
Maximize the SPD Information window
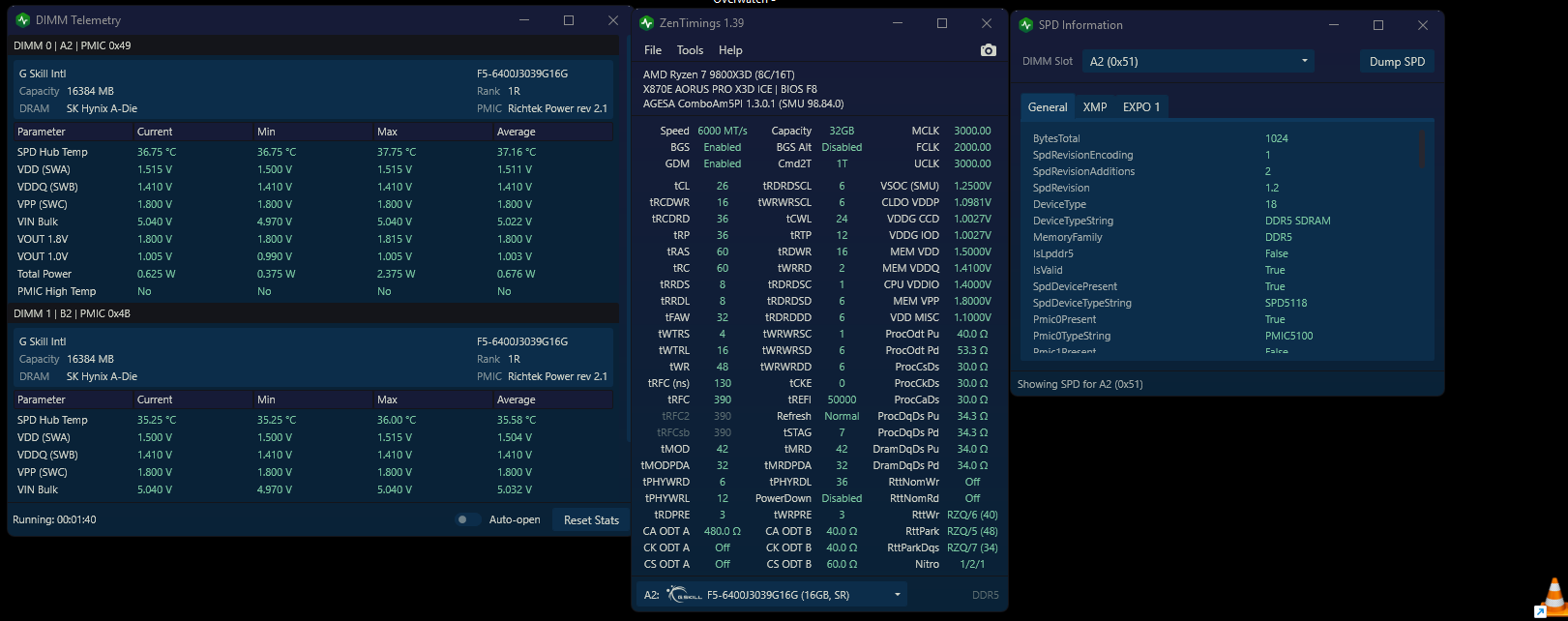coord(1378,25)
